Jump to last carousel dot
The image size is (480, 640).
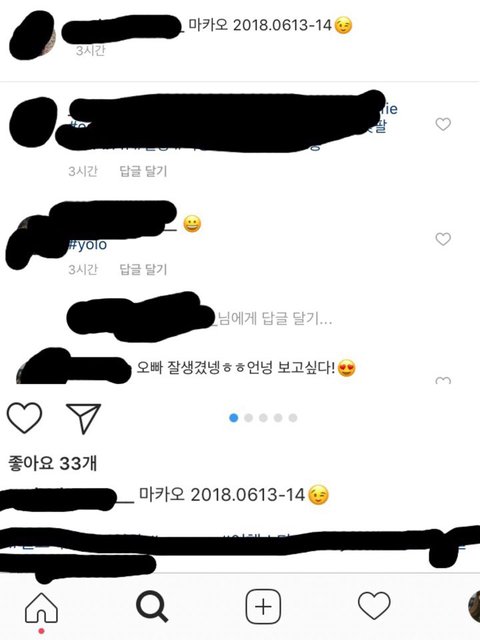tap(293, 418)
